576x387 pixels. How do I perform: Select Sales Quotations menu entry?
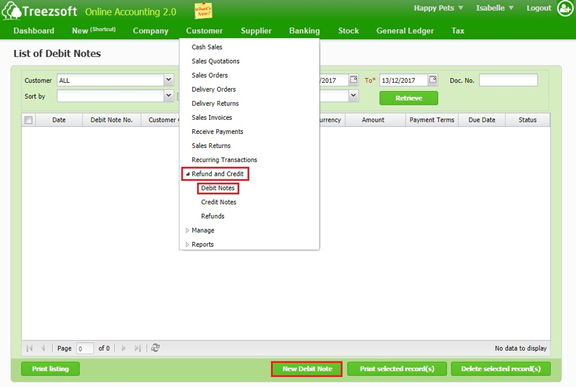pyautogui.click(x=215, y=61)
